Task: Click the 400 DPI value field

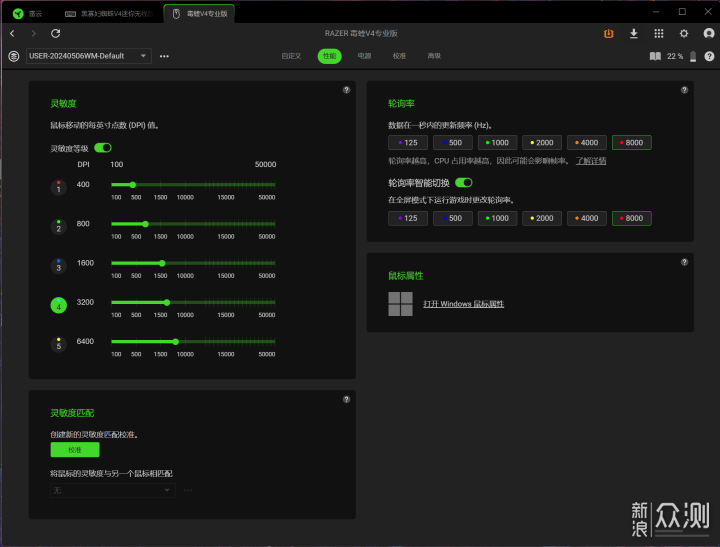Action: click(83, 185)
